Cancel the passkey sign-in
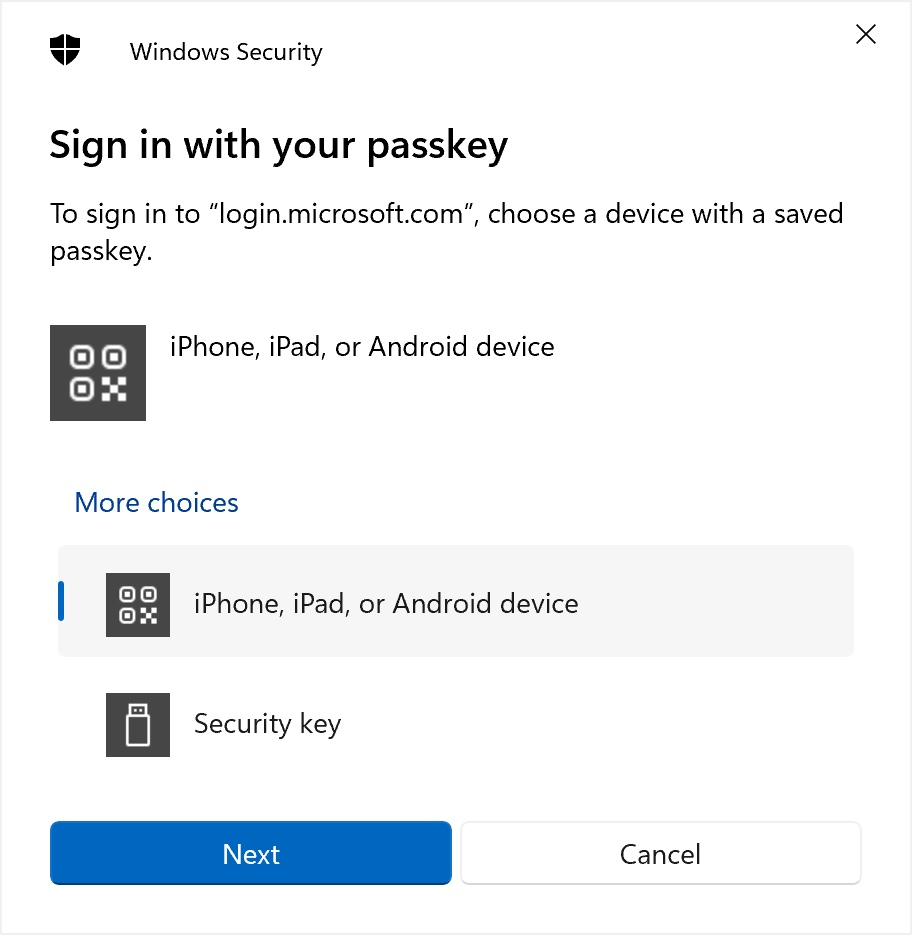The width and height of the screenshot is (912, 935). [660, 854]
